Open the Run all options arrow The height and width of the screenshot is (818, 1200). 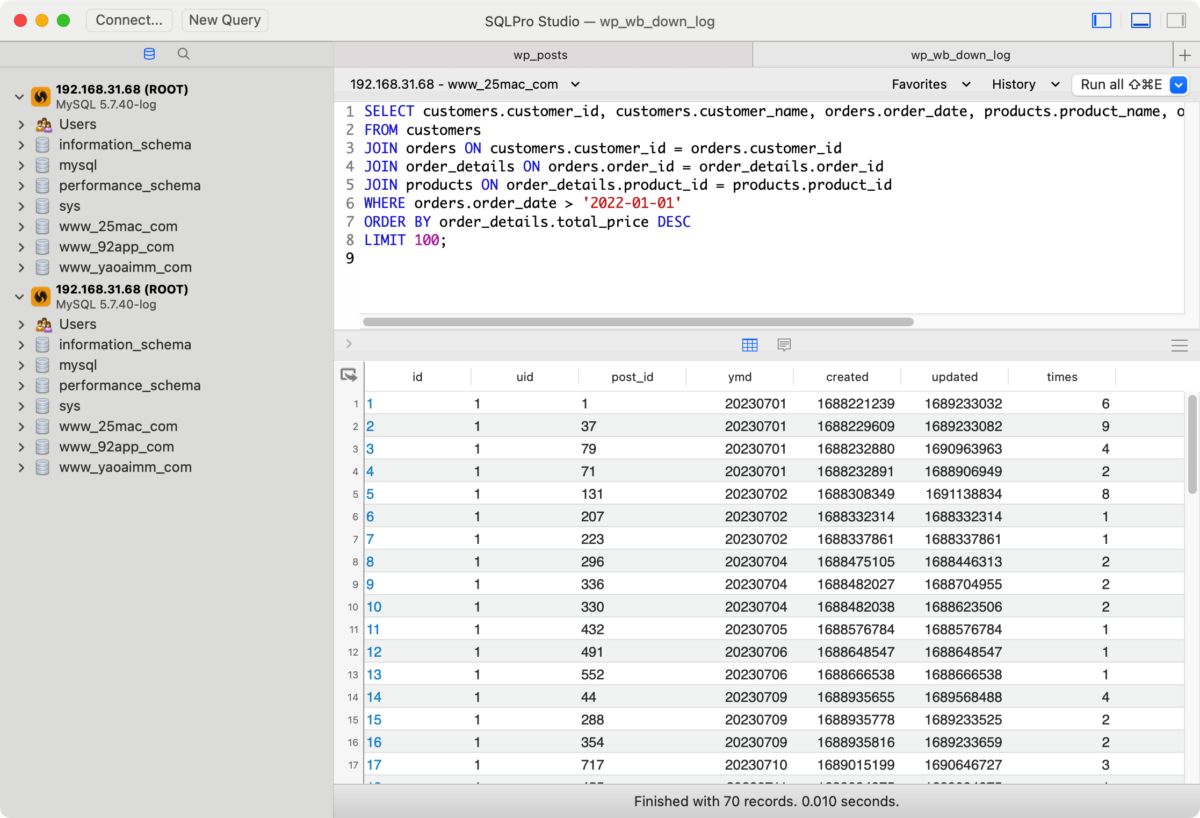[x=1178, y=85]
